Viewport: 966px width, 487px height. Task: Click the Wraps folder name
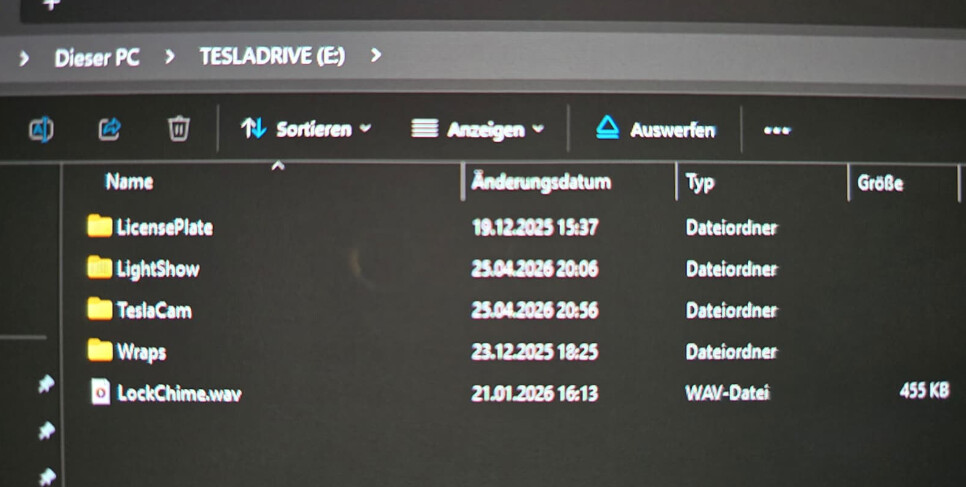[141, 352]
